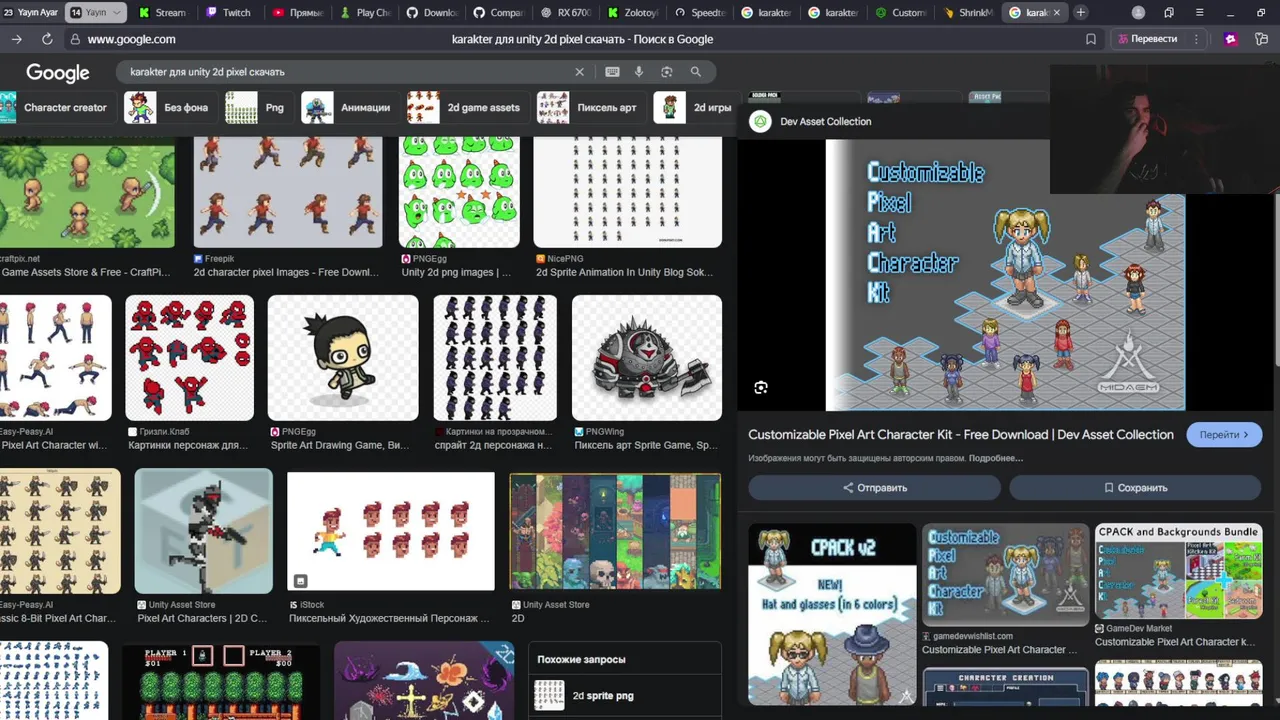Image resolution: width=1280 pixels, height=720 pixels.
Task: Open the Spider-Man sprites image from Гризли.Клаб
Action: [x=189, y=358]
